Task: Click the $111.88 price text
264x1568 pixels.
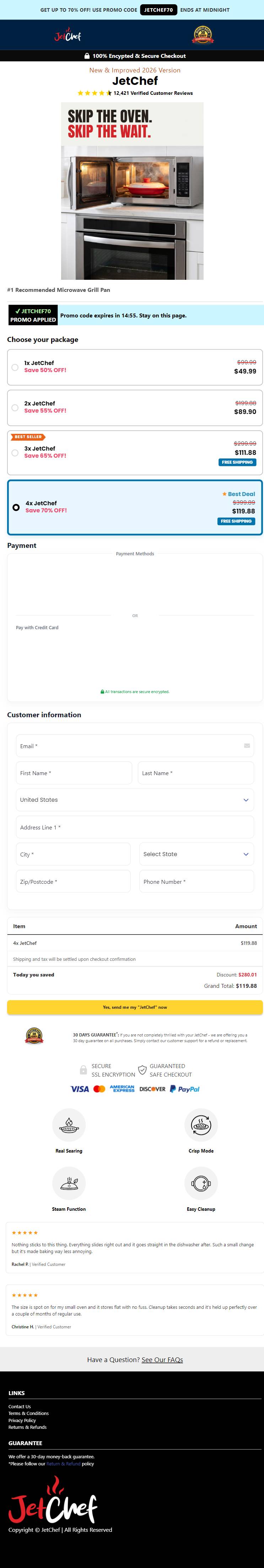Action: [x=246, y=452]
